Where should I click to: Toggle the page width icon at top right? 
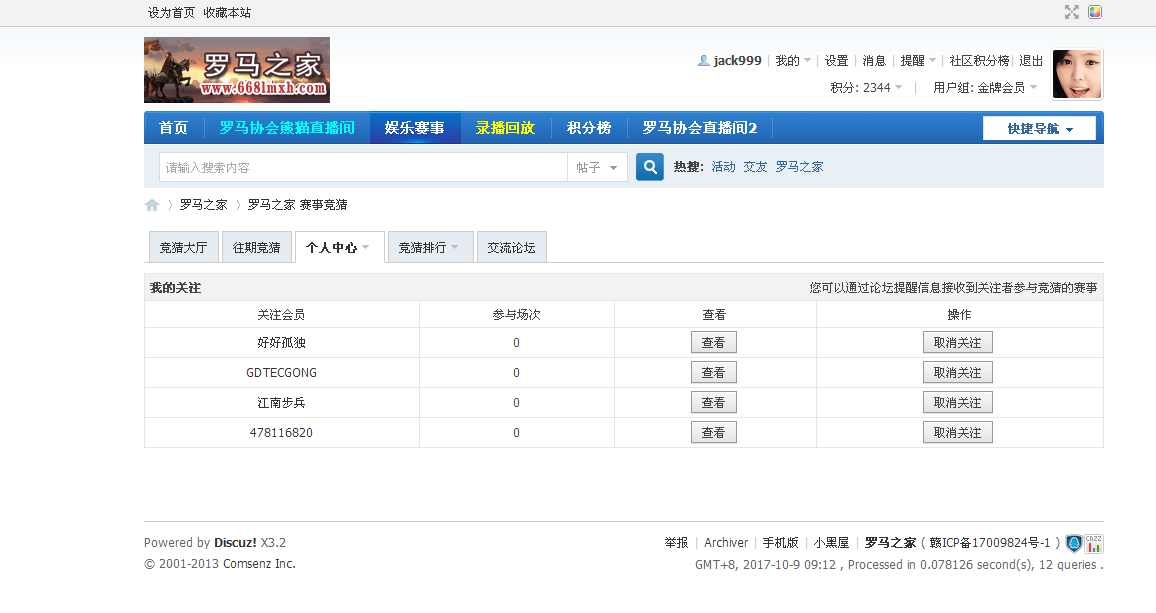pyautogui.click(x=1072, y=12)
